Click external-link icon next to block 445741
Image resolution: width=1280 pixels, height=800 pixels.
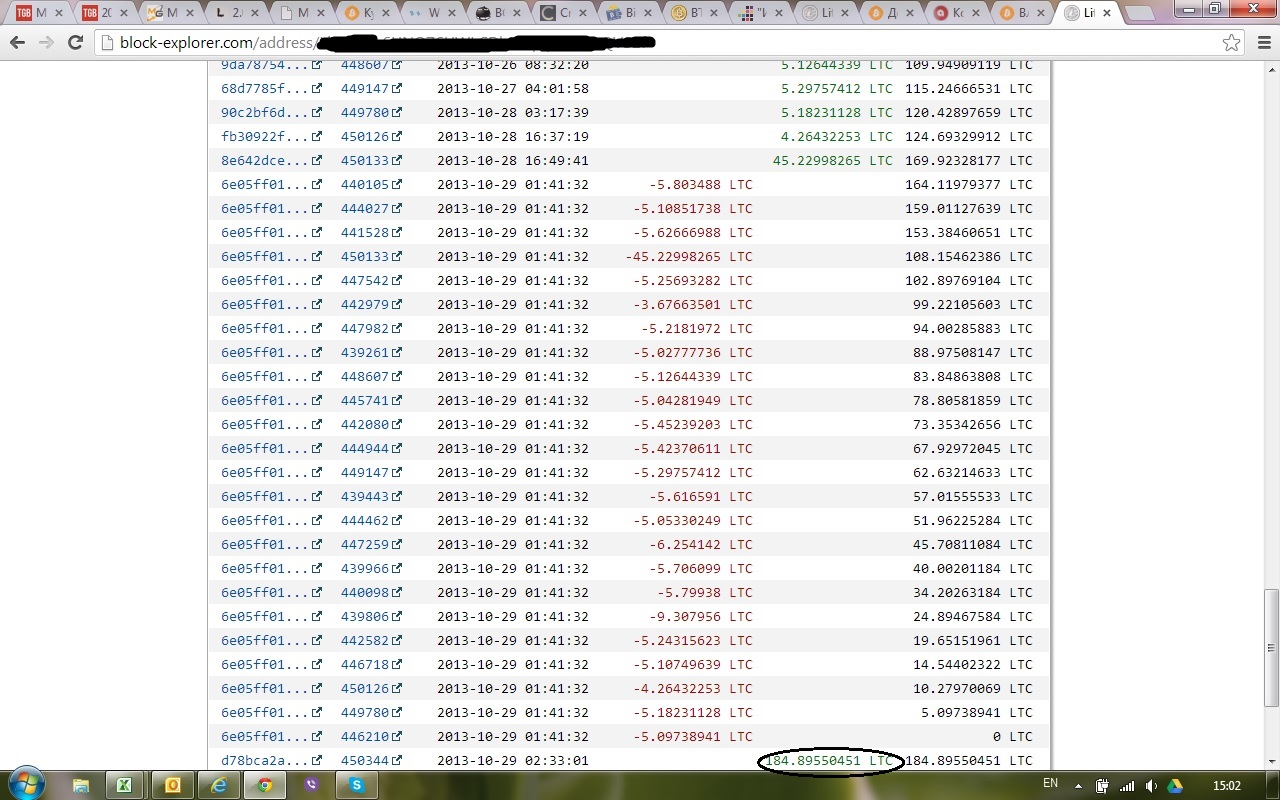[397, 400]
